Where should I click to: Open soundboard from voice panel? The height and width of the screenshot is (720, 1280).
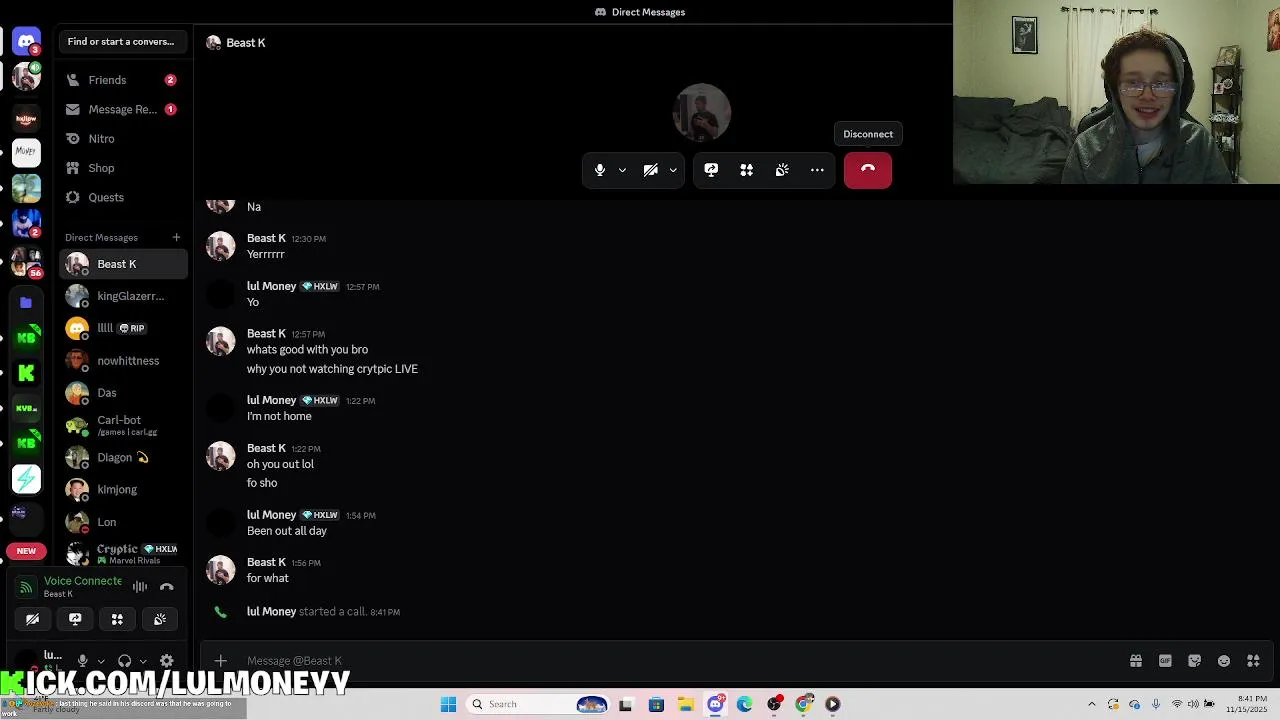pos(160,619)
